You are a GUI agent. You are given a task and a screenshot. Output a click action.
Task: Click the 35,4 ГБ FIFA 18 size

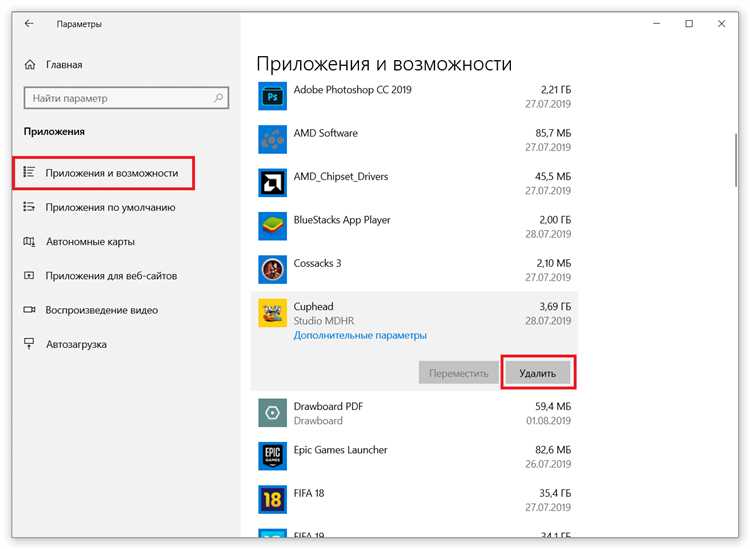click(x=555, y=493)
